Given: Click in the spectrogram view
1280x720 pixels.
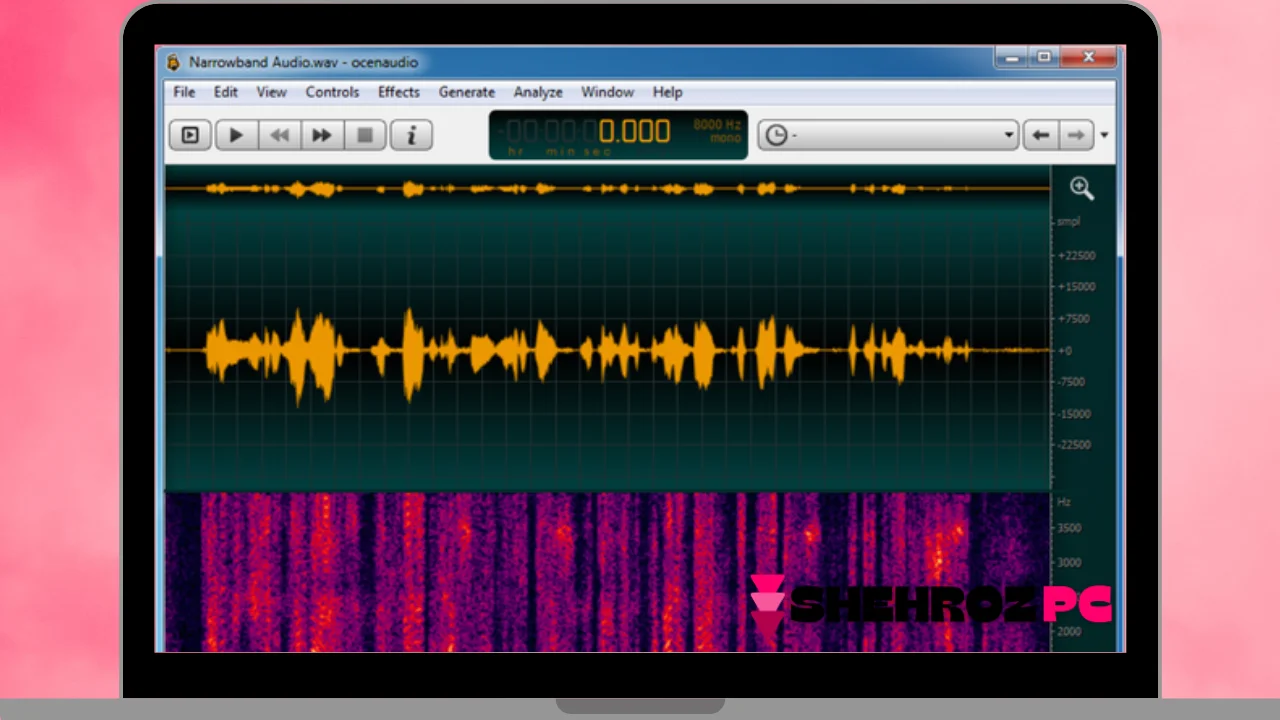Looking at the screenshot, I should click(608, 571).
